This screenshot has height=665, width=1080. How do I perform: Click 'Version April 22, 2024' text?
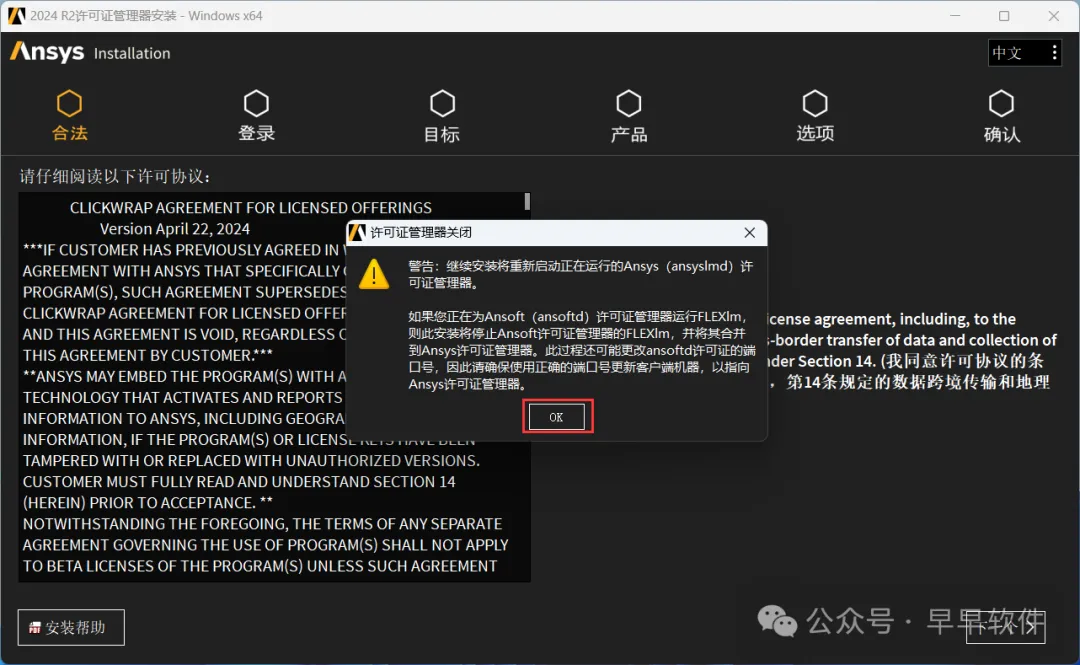click(175, 229)
